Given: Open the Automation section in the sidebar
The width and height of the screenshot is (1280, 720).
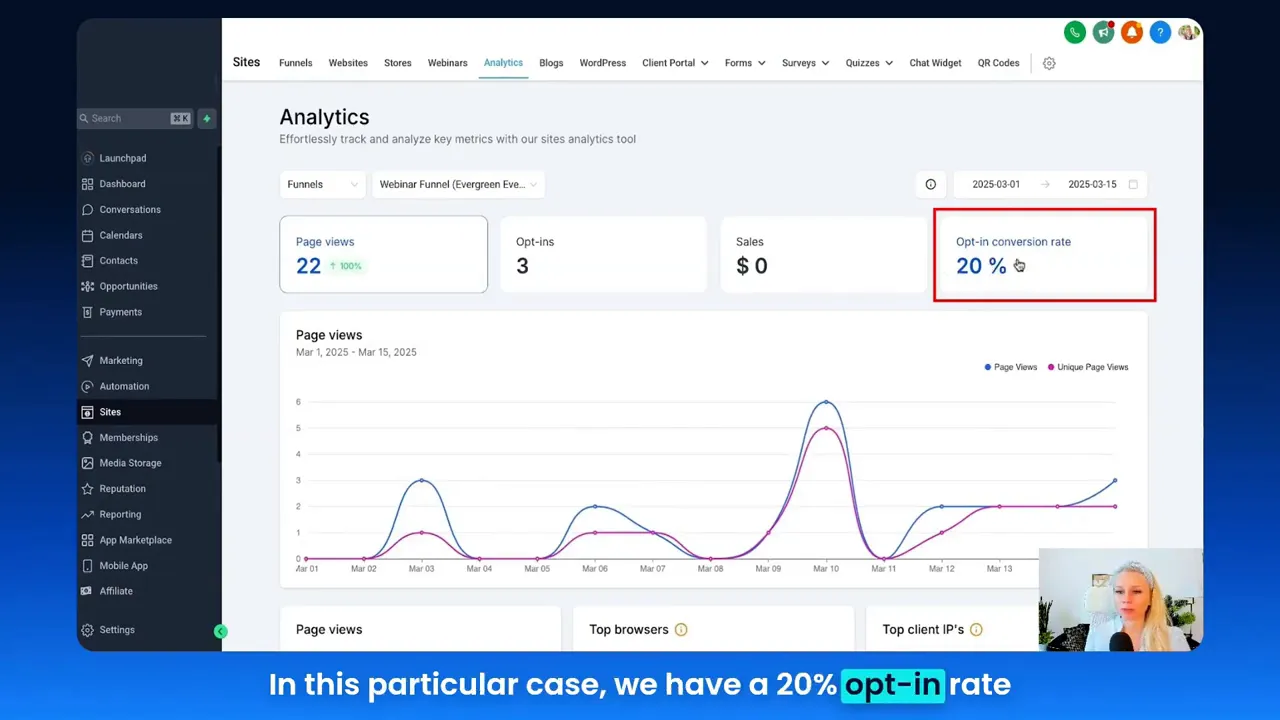Looking at the screenshot, I should pos(124,386).
